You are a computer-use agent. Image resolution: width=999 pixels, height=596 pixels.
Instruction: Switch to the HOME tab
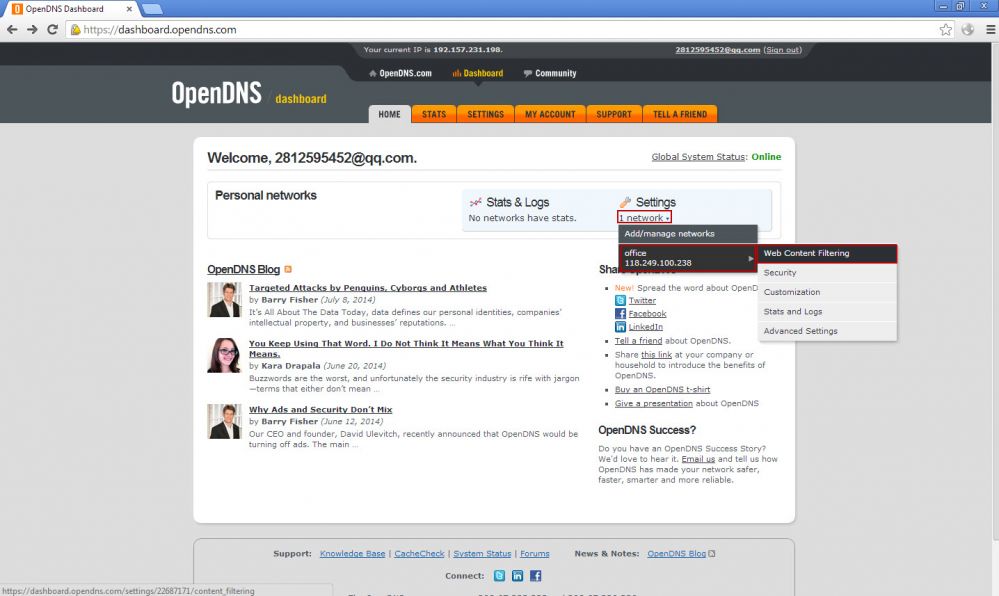[x=389, y=114]
